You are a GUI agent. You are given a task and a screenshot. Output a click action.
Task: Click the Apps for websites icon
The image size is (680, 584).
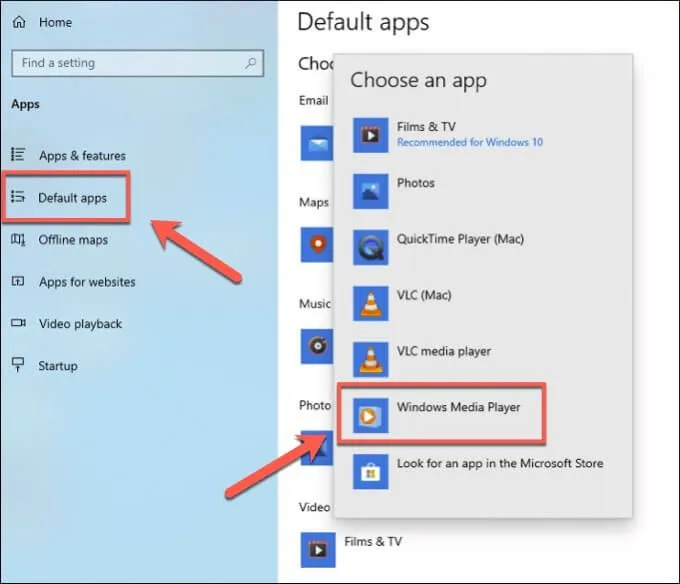click(x=18, y=281)
